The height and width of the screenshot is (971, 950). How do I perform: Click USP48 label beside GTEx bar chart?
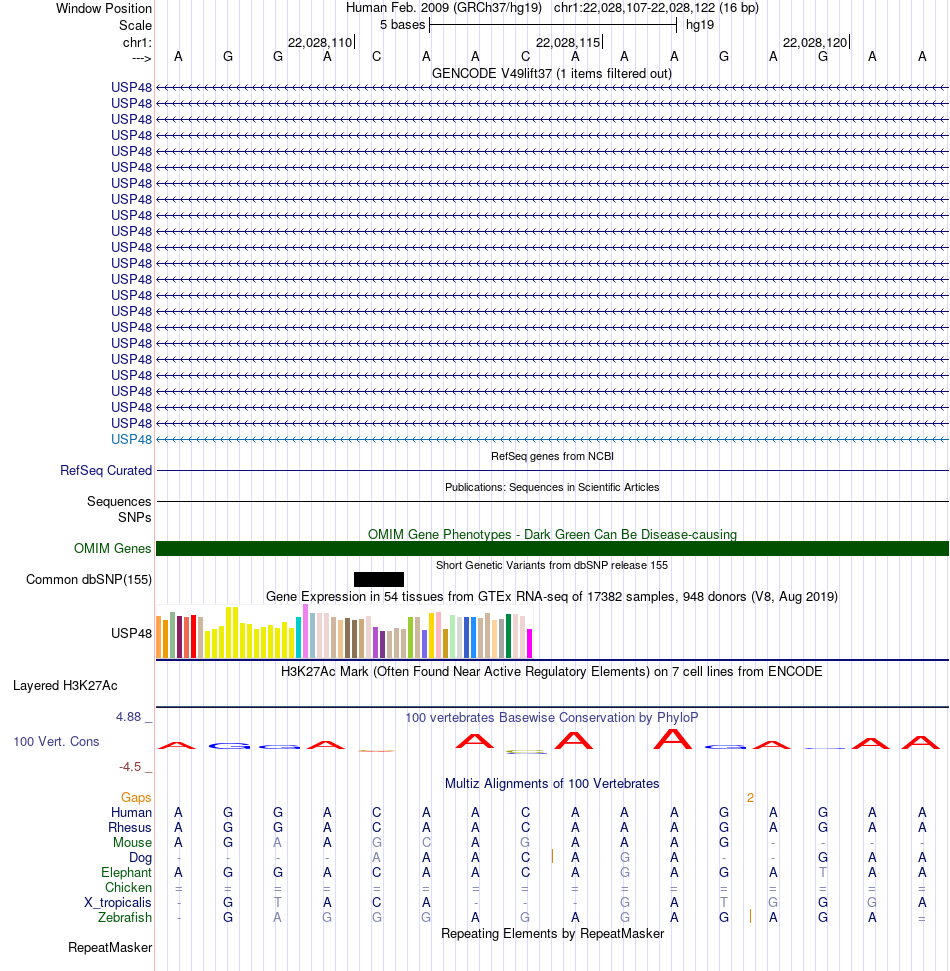131,634
